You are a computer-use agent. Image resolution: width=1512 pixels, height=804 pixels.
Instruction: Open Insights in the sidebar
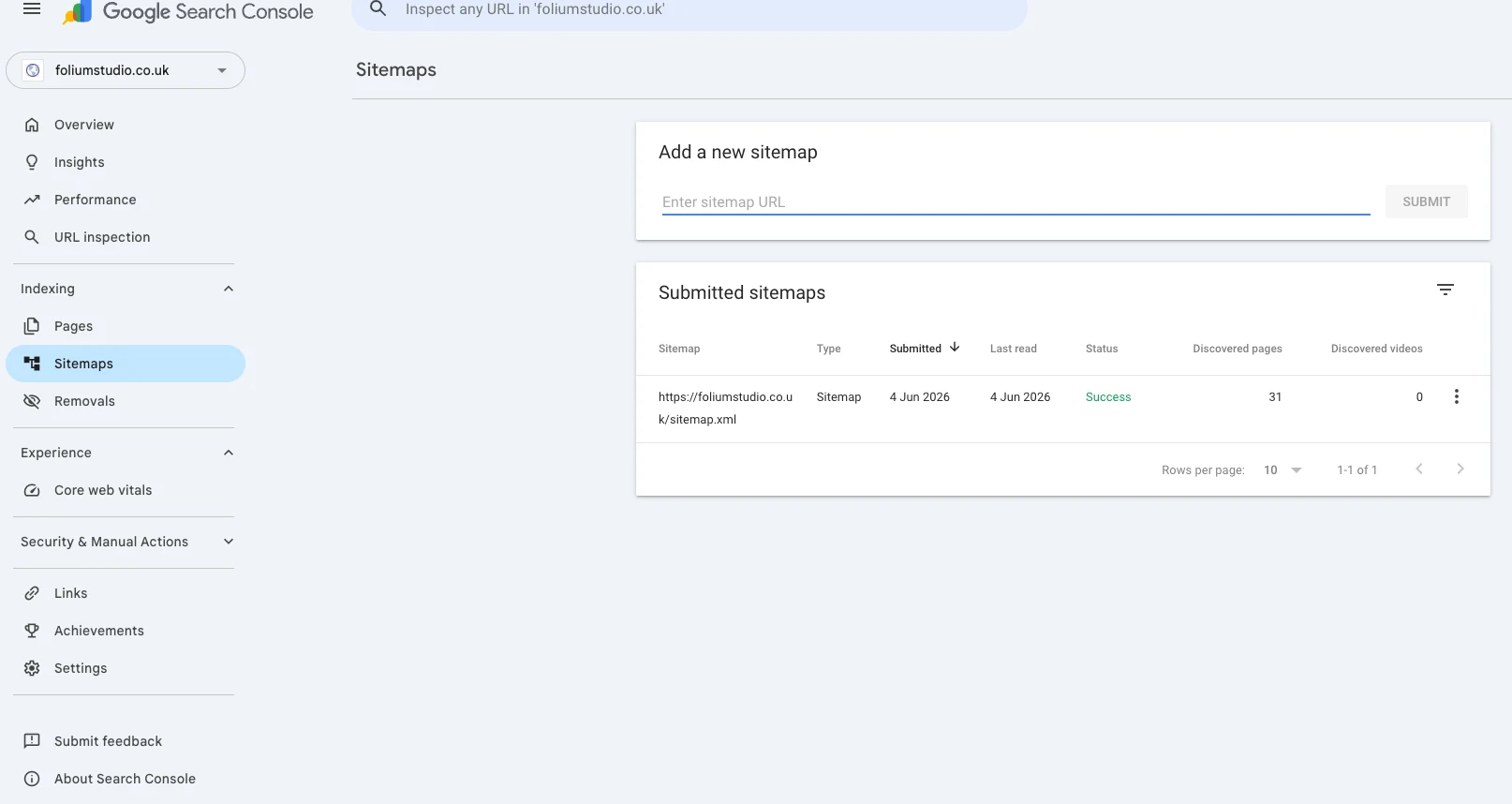click(126, 162)
